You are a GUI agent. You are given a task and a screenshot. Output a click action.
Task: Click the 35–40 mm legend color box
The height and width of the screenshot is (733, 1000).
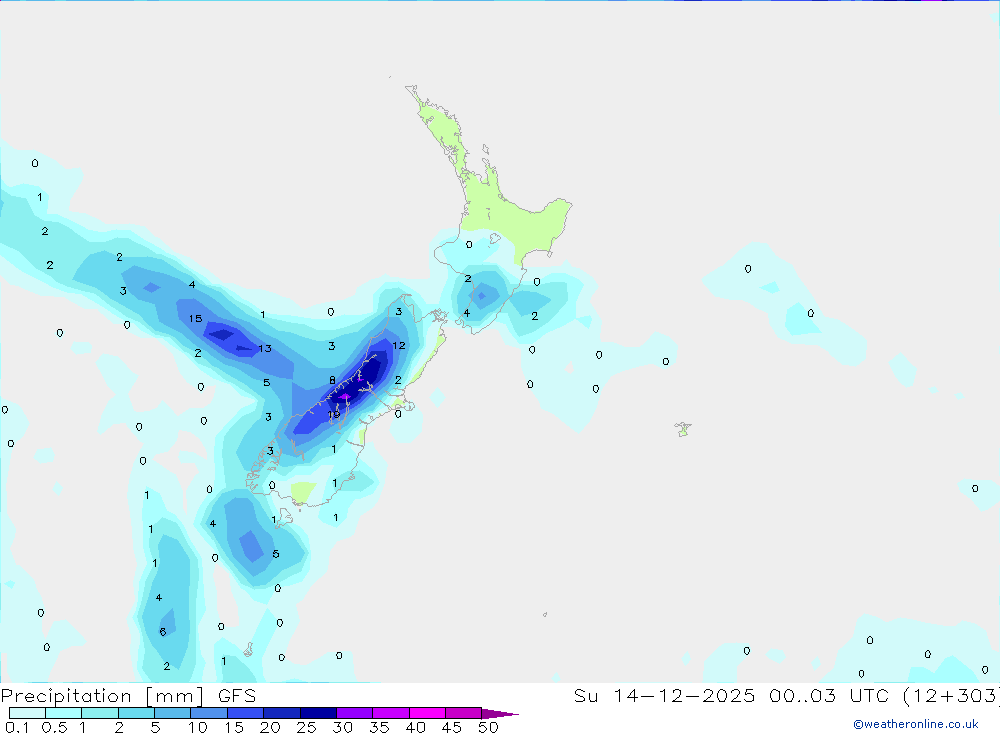click(391, 713)
